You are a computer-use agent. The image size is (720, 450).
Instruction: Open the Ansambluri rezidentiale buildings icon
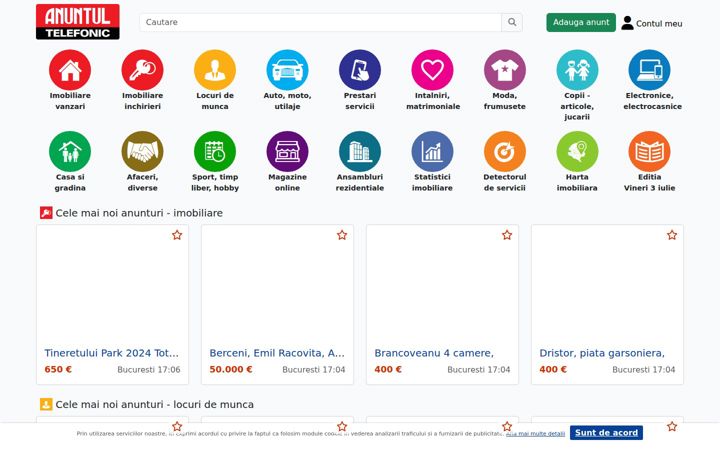(360, 152)
